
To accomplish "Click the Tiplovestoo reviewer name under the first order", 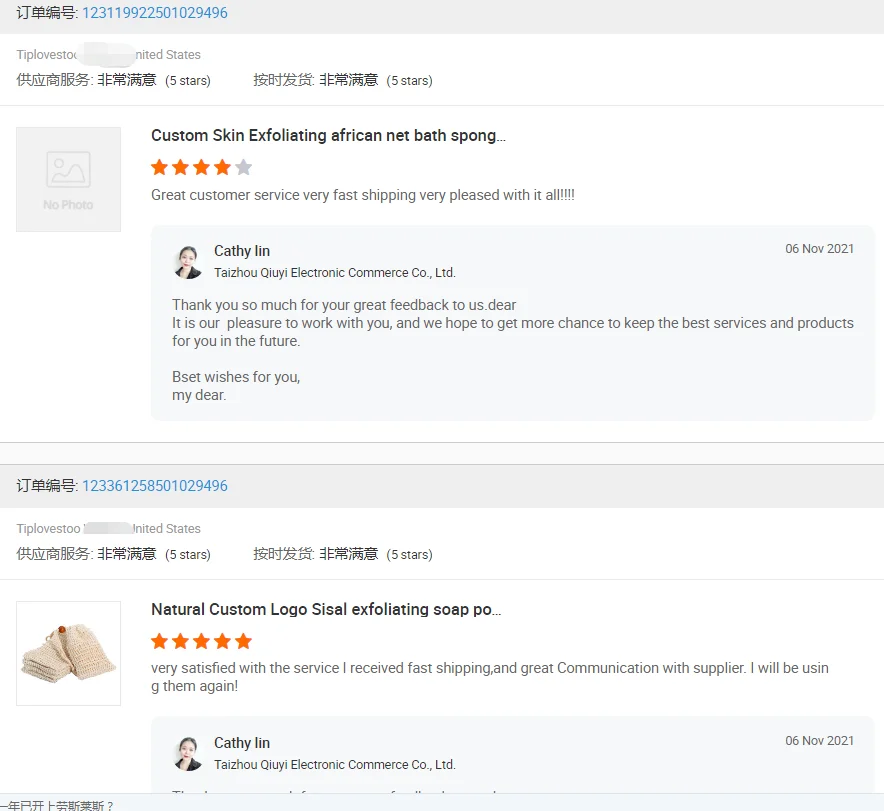I will pos(47,55).
